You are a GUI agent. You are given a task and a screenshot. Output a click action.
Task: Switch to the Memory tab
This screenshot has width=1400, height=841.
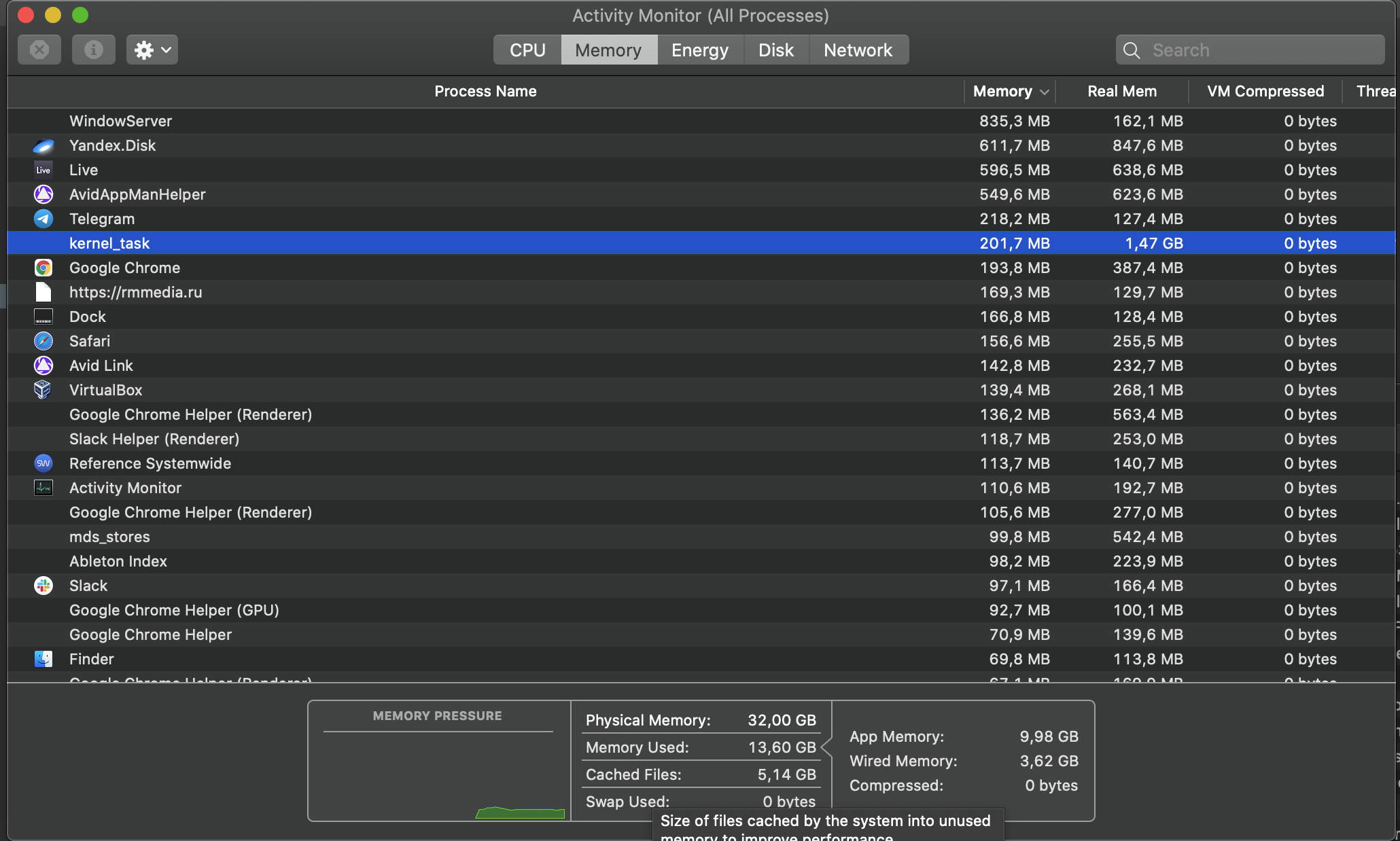tap(609, 50)
